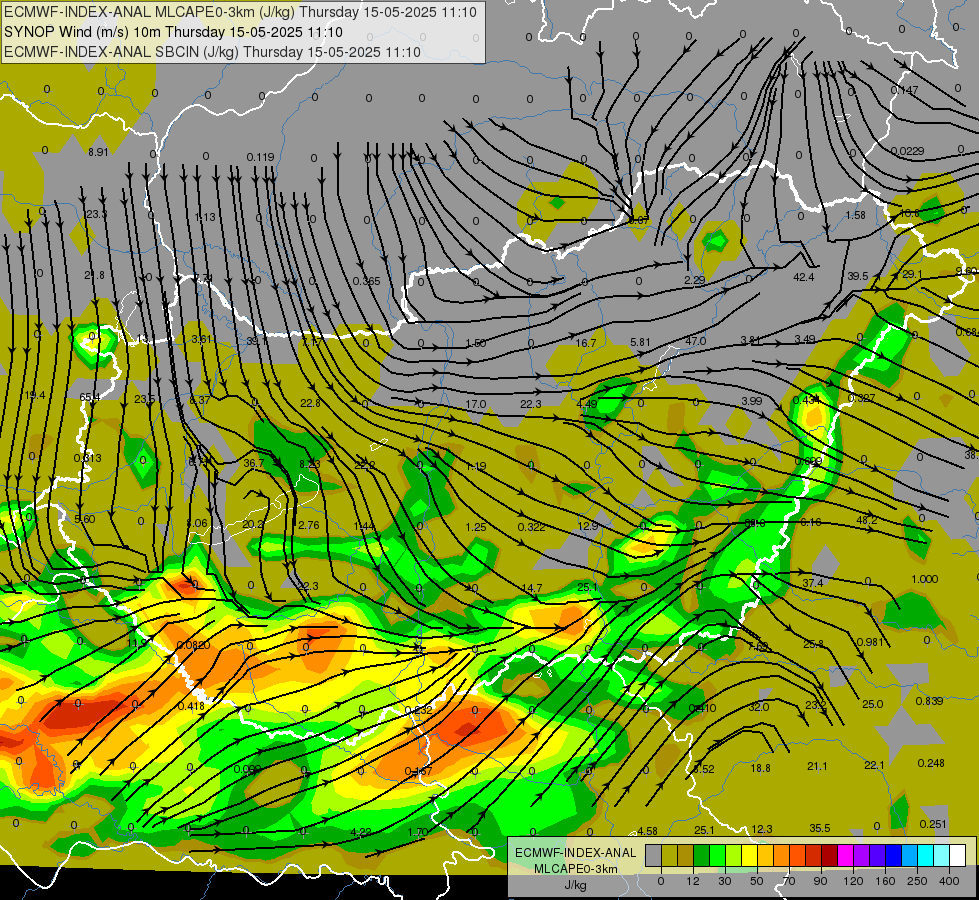Click the 'ECMWF-INDEX-ANAL SBCIN (J/kg)' header line
Screen dimensions: 979x900
tap(212, 52)
